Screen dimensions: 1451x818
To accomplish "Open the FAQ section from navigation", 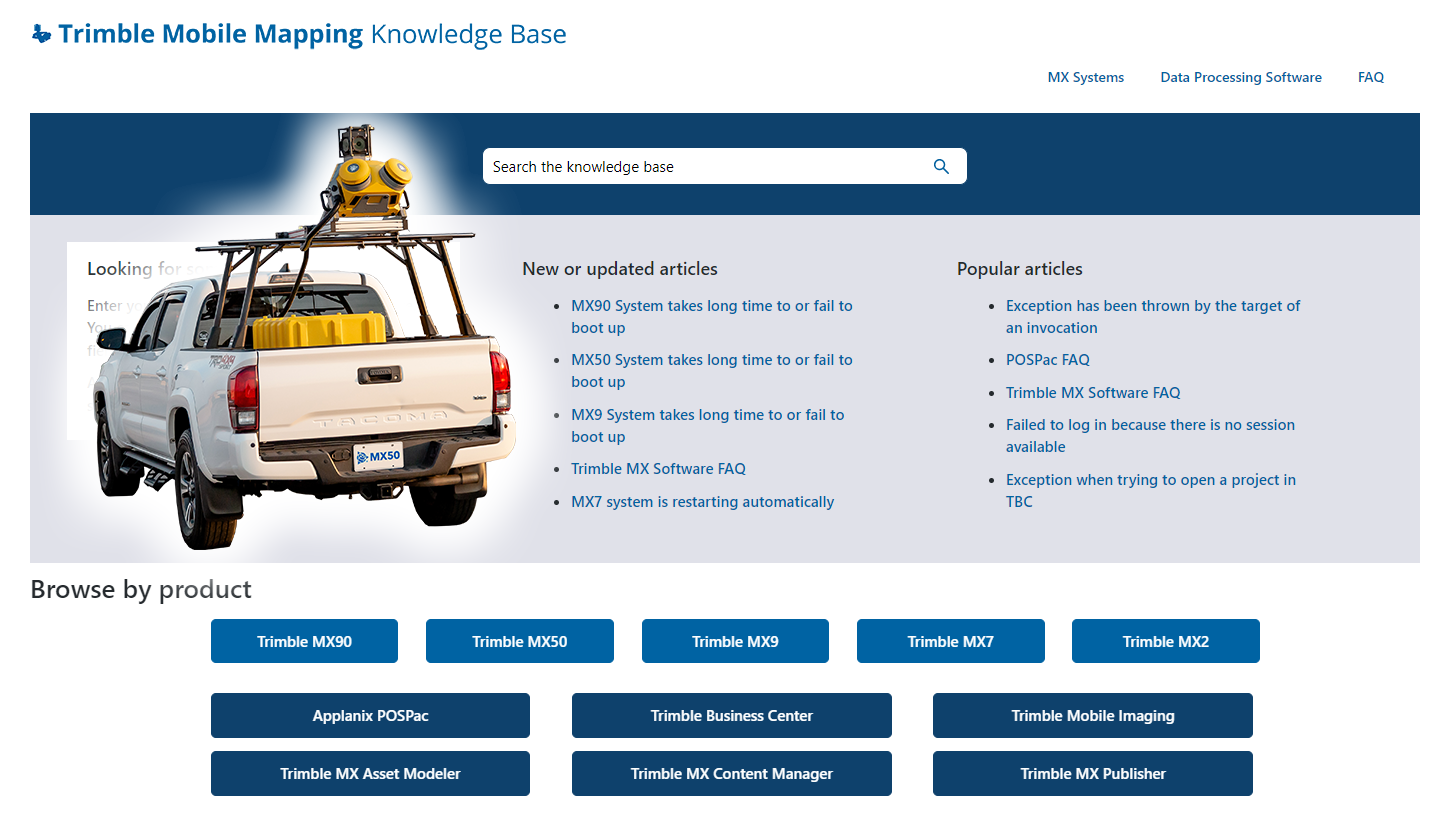I will [x=1370, y=77].
